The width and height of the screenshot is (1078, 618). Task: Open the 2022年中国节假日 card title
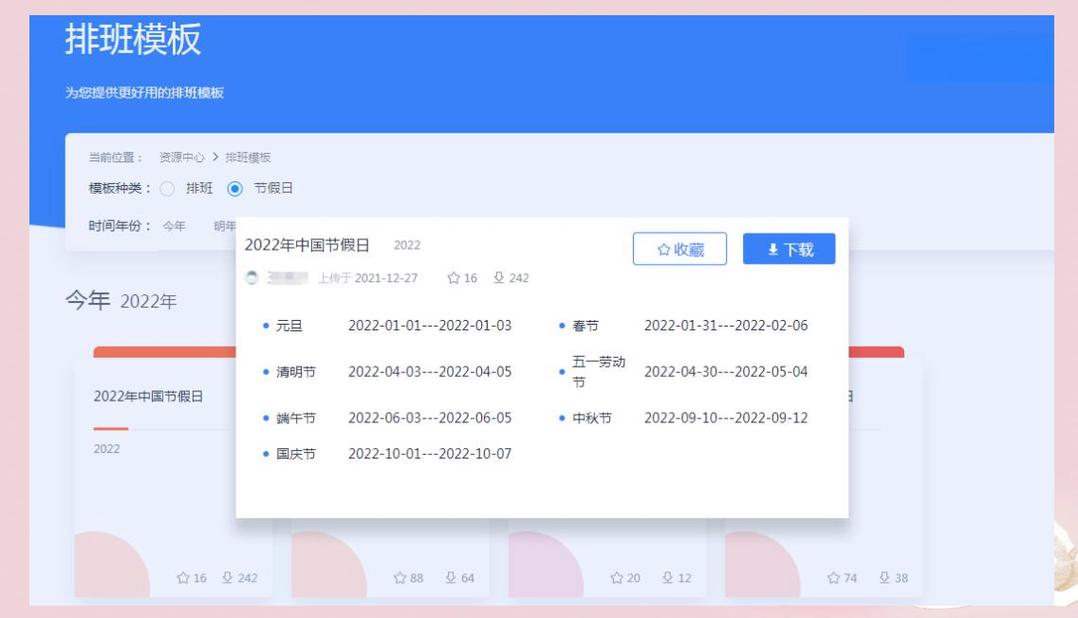coord(148,397)
